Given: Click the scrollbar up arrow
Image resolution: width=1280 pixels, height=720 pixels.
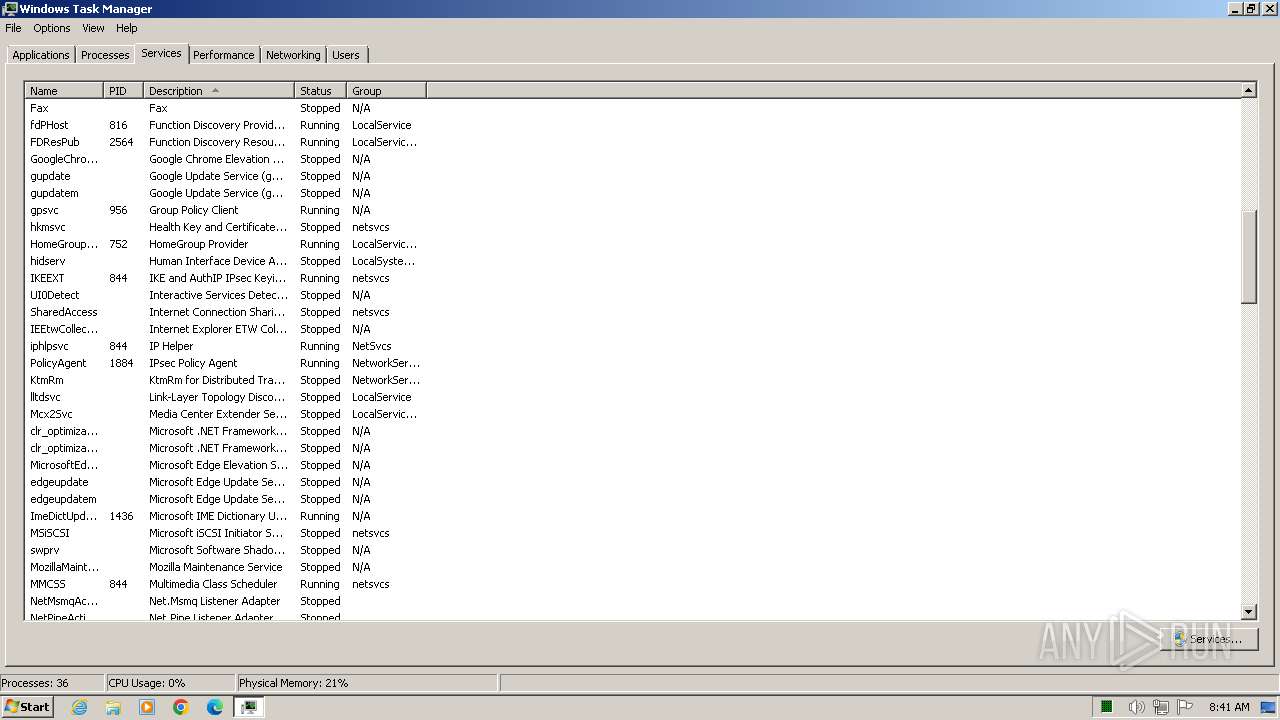Looking at the screenshot, I should pos(1248,90).
